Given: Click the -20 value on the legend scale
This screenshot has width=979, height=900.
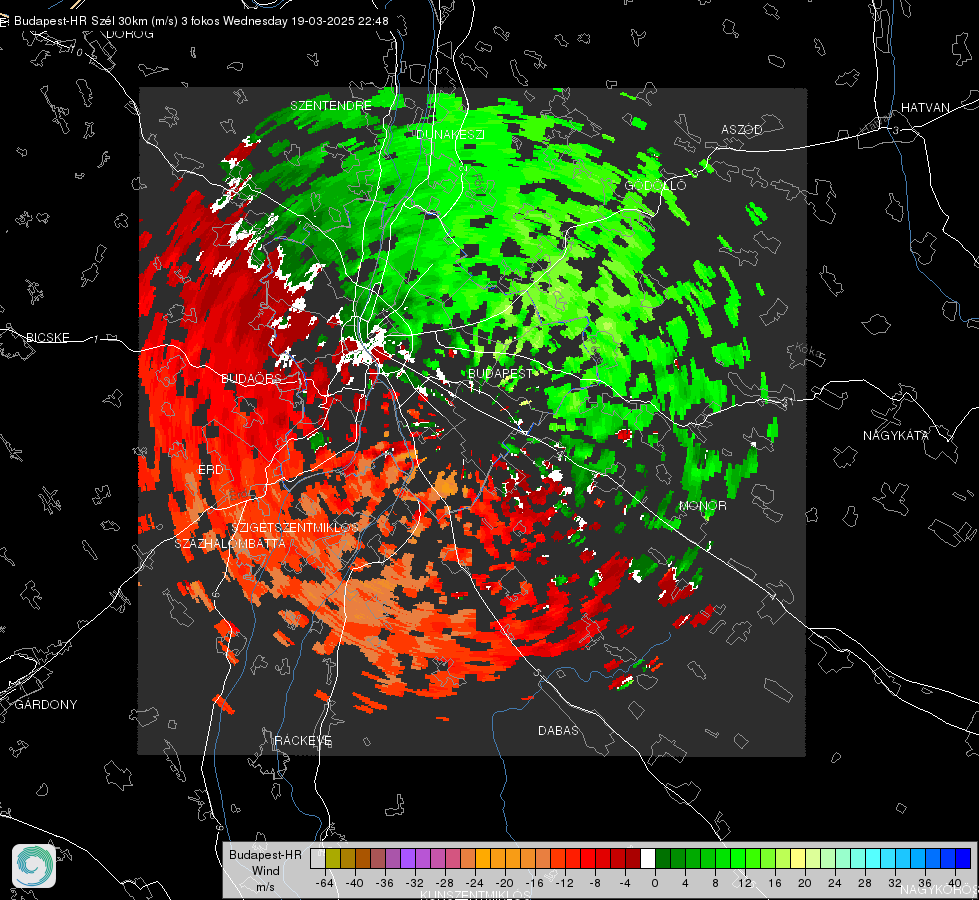Looking at the screenshot, I should coord(504,883).
